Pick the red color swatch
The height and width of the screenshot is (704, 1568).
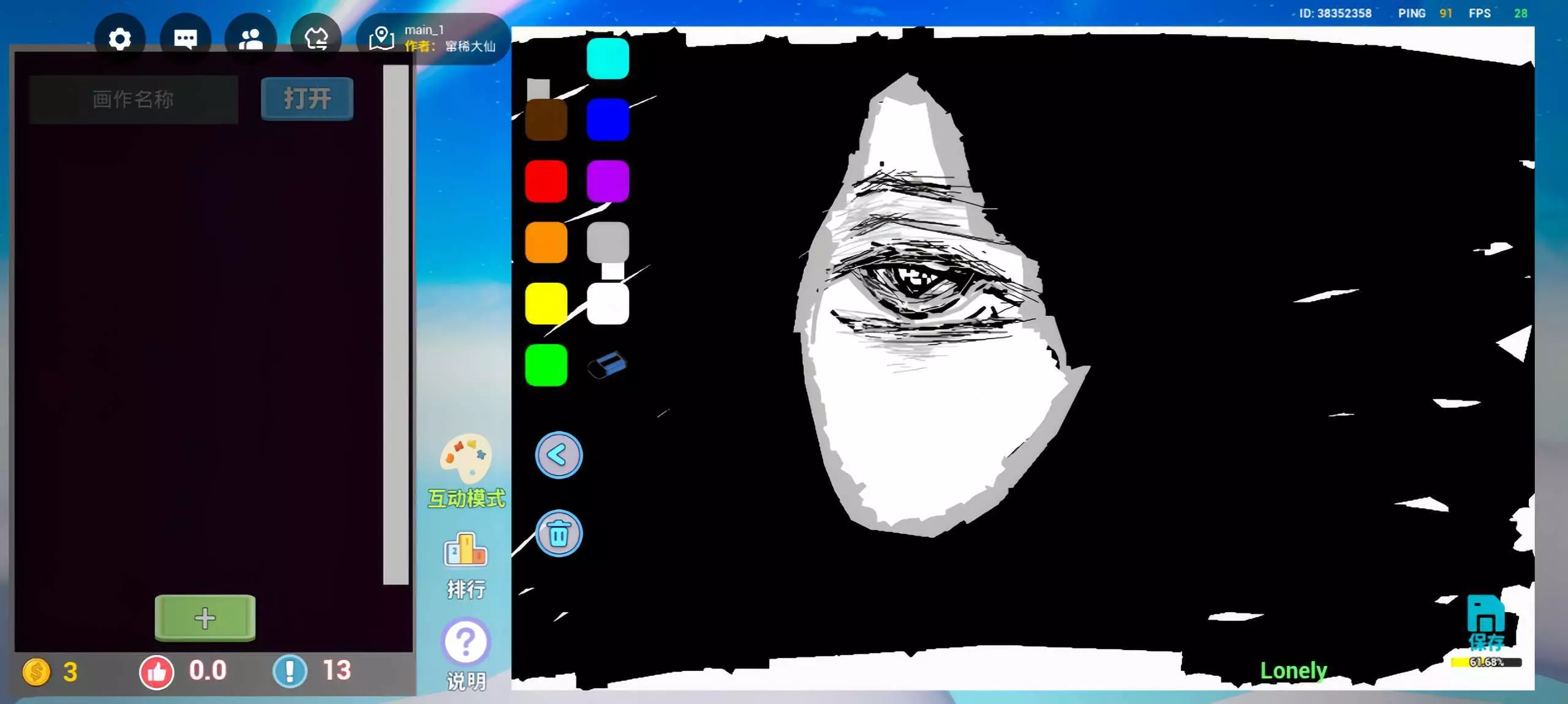[546, 181]
